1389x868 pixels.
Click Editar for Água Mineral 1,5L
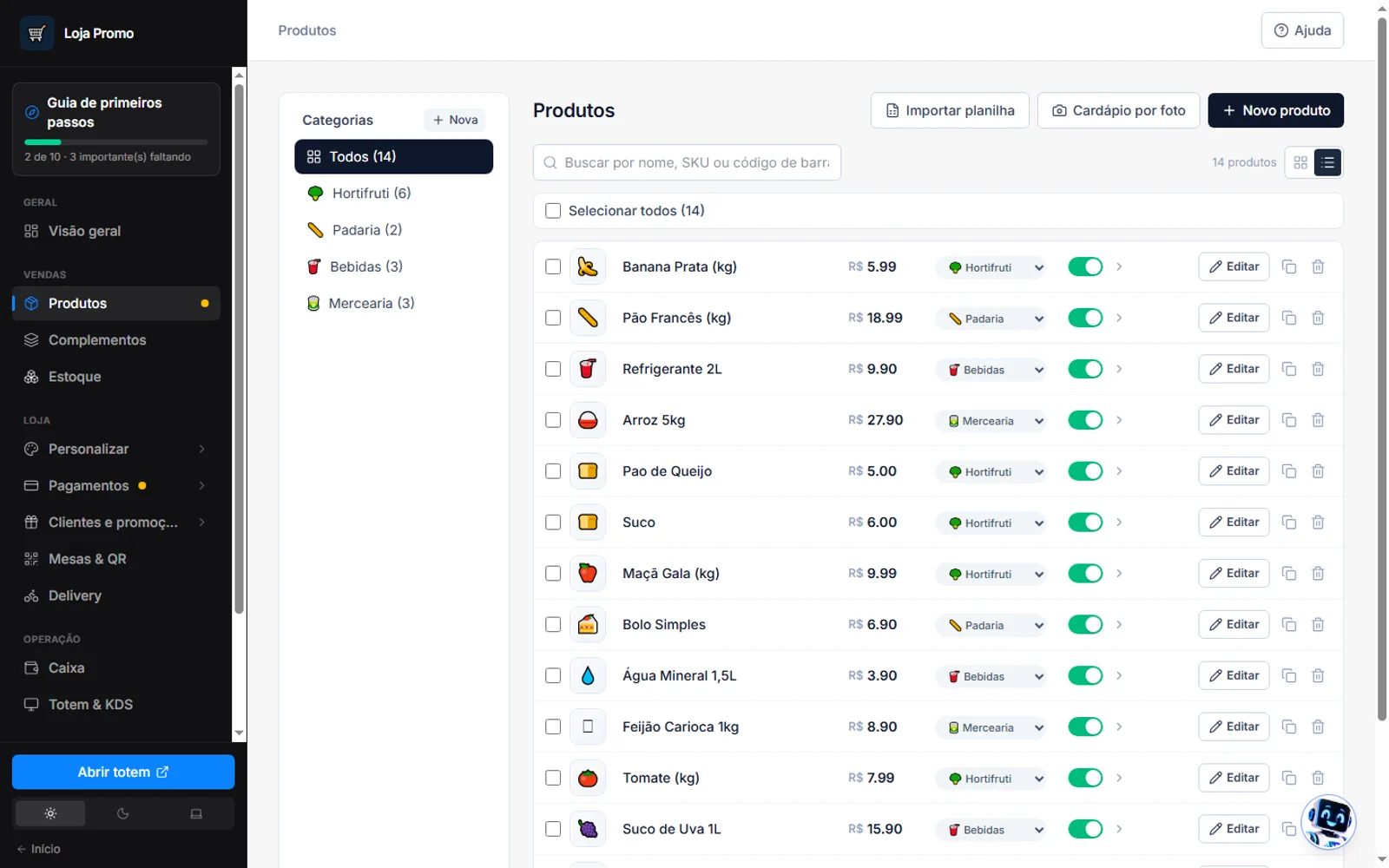1234,675
